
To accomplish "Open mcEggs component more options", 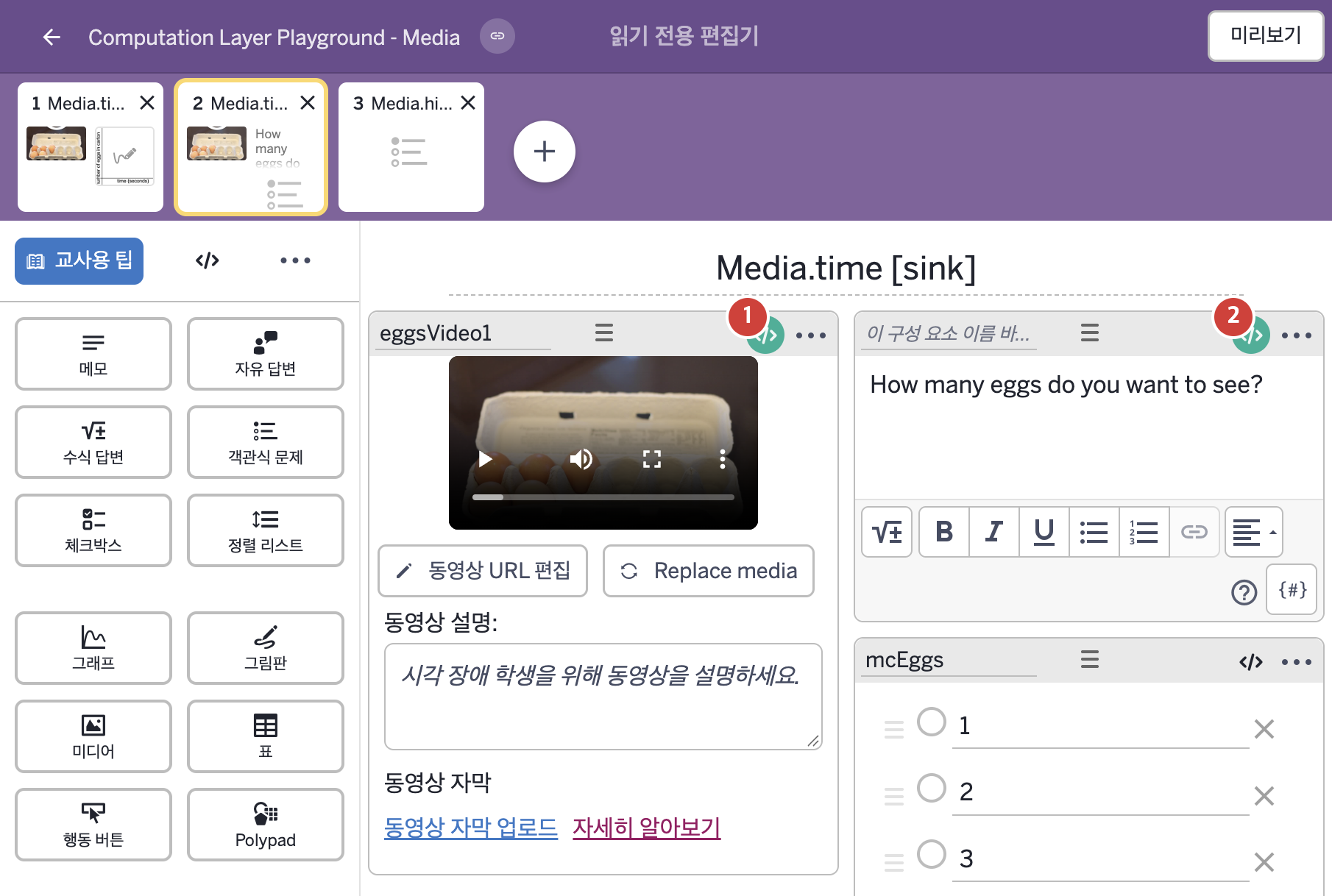I will [1297, 662].
